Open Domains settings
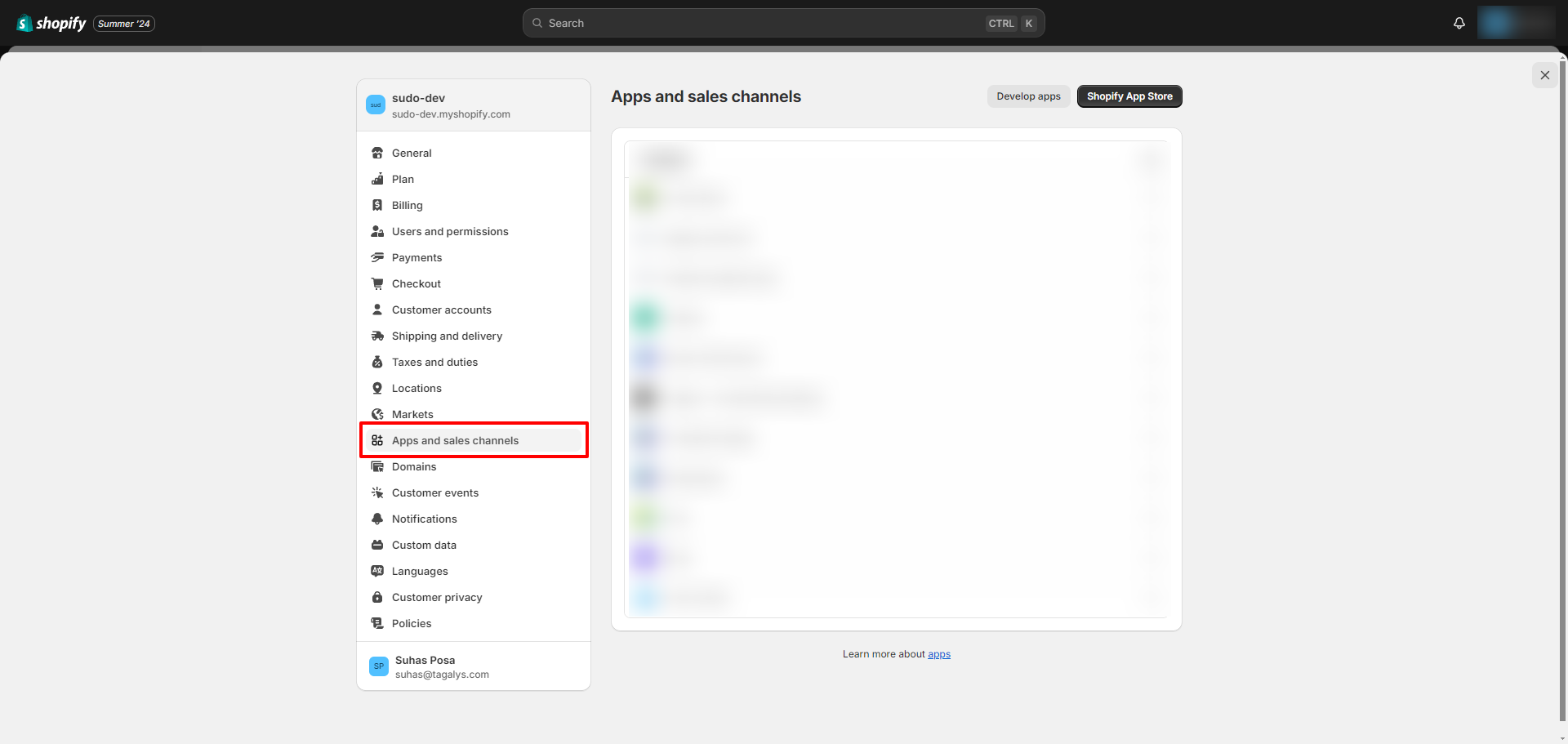The image size is (1568, 744). pos(474,466)
